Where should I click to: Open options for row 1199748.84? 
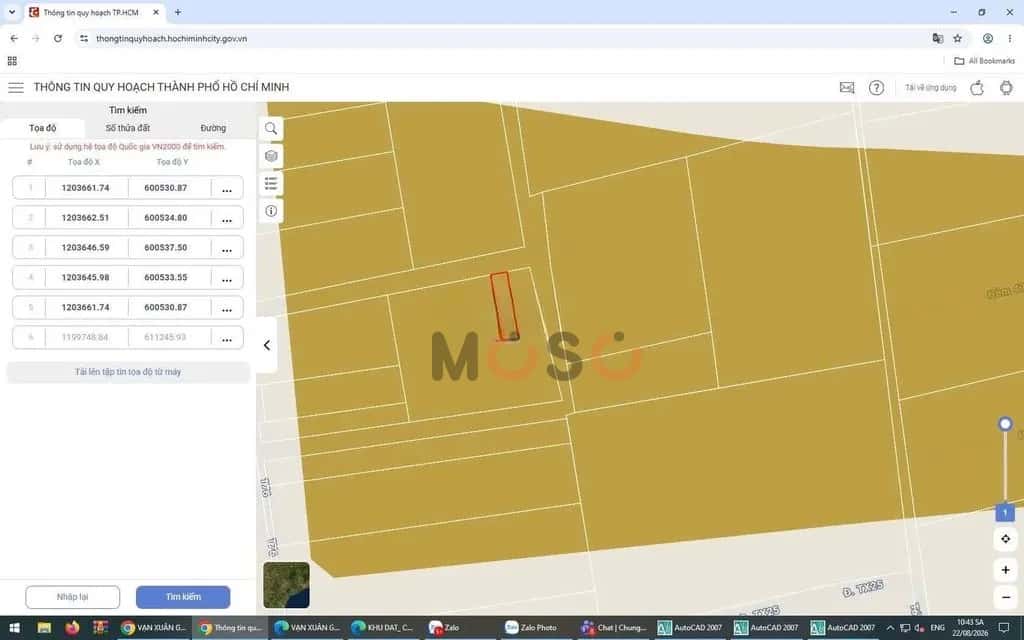(x=227, y=338)
